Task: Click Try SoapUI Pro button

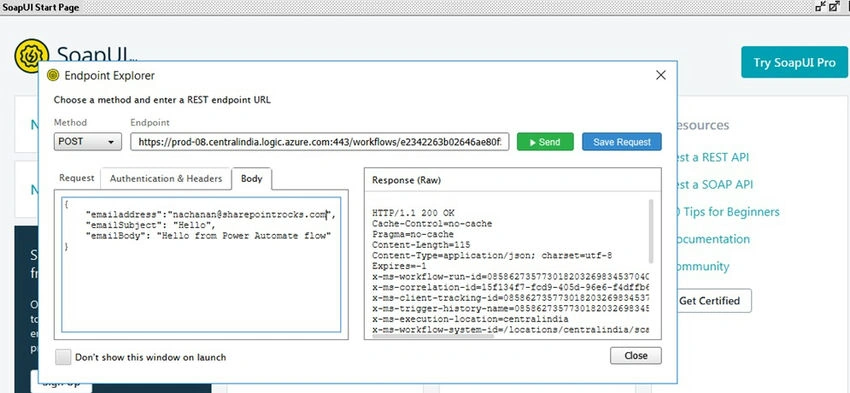Action: [794, 62]
